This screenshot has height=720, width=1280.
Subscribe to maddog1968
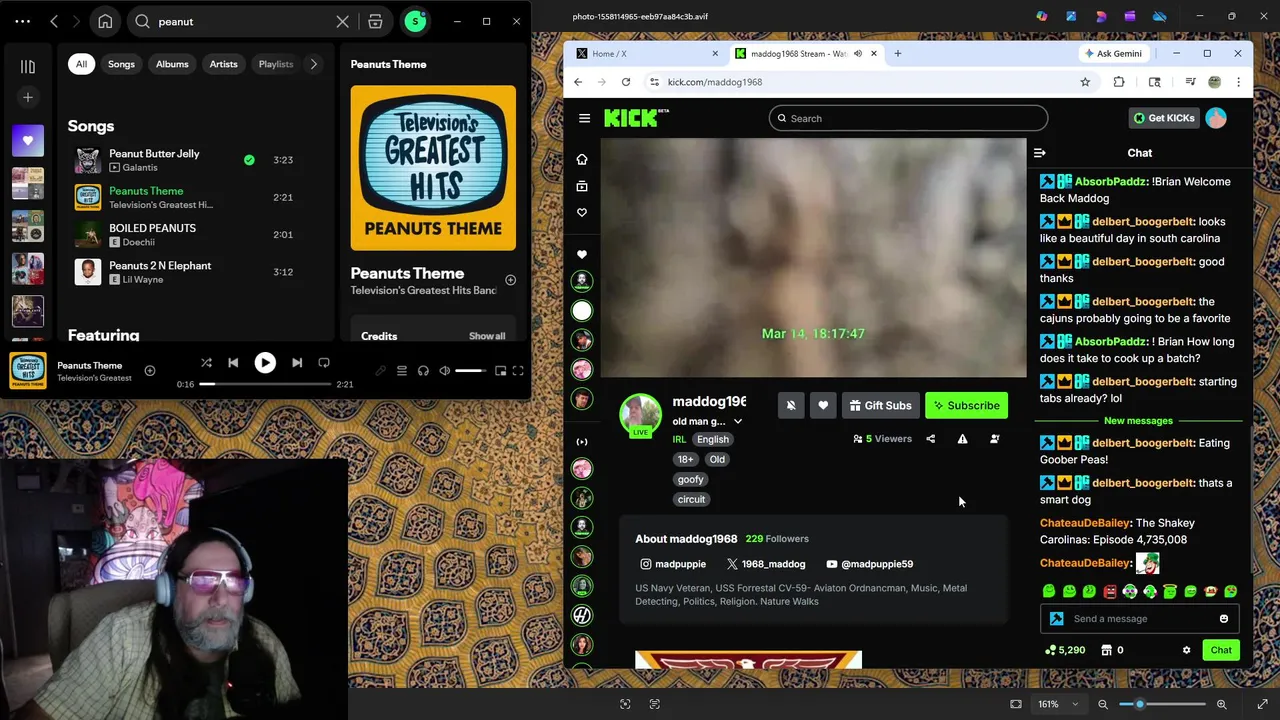point(966,405)
